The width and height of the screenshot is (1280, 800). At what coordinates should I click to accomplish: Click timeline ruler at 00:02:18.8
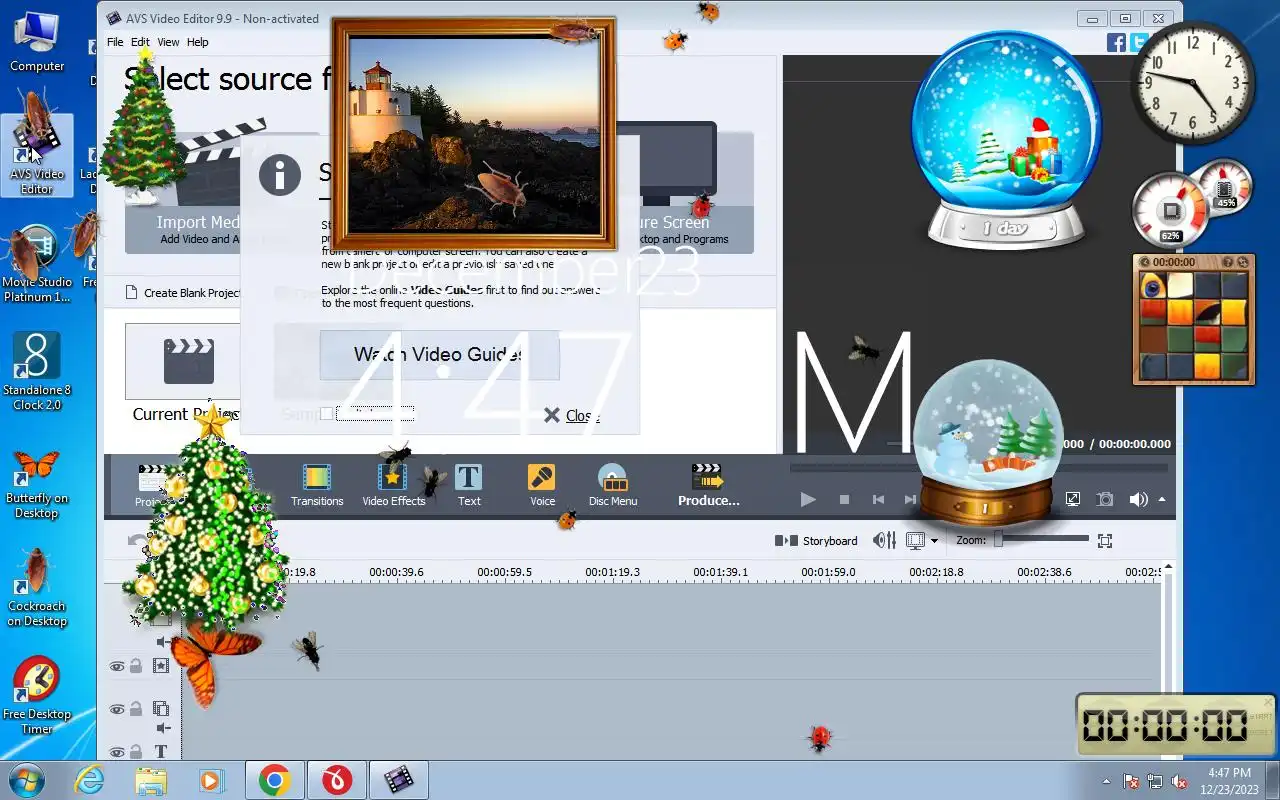[x=936, y=572]
